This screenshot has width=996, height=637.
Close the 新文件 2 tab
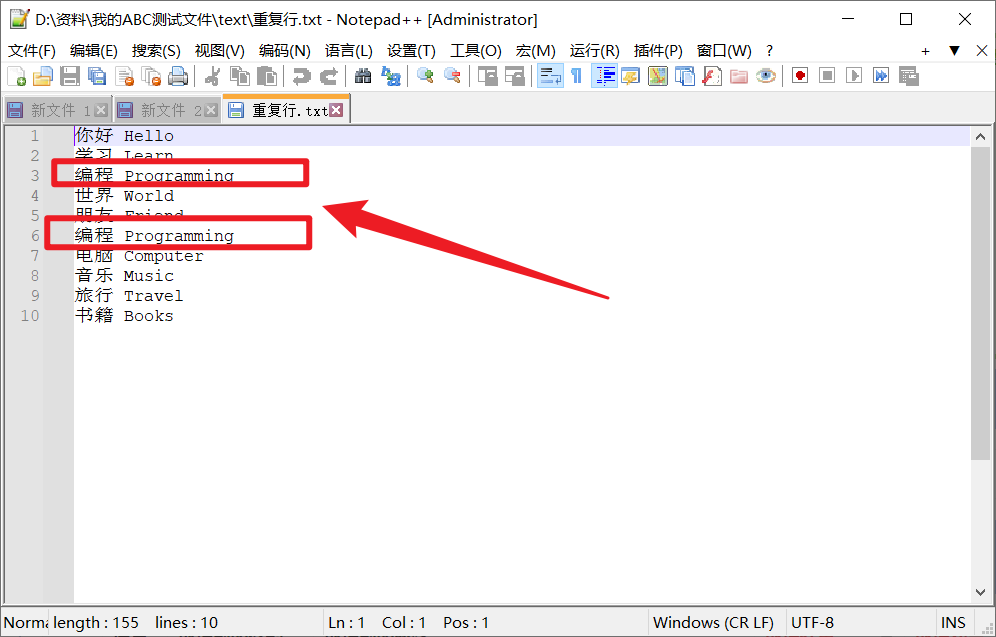(x=211, y=111)
